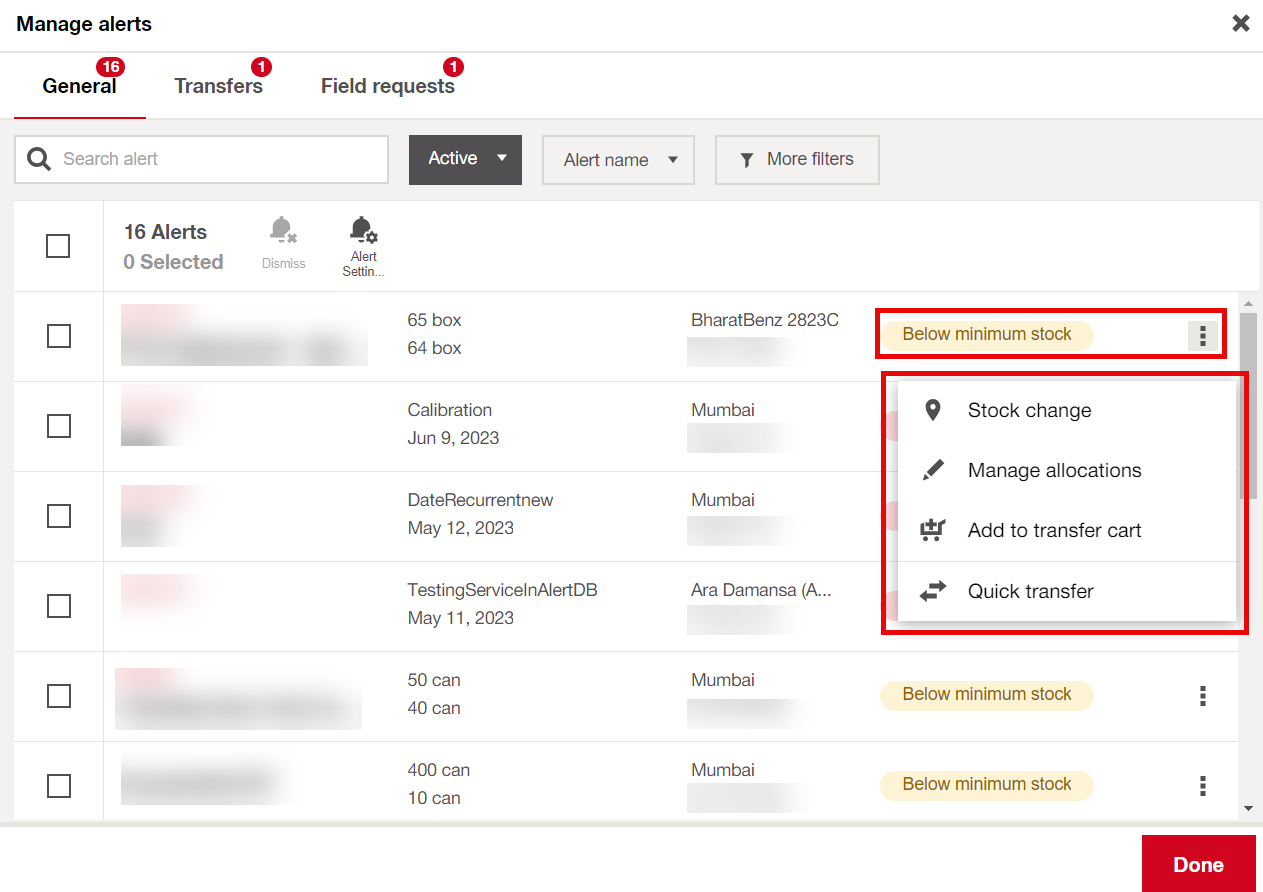
Task: Click the funnel icon in More filters
Action: 747,160
